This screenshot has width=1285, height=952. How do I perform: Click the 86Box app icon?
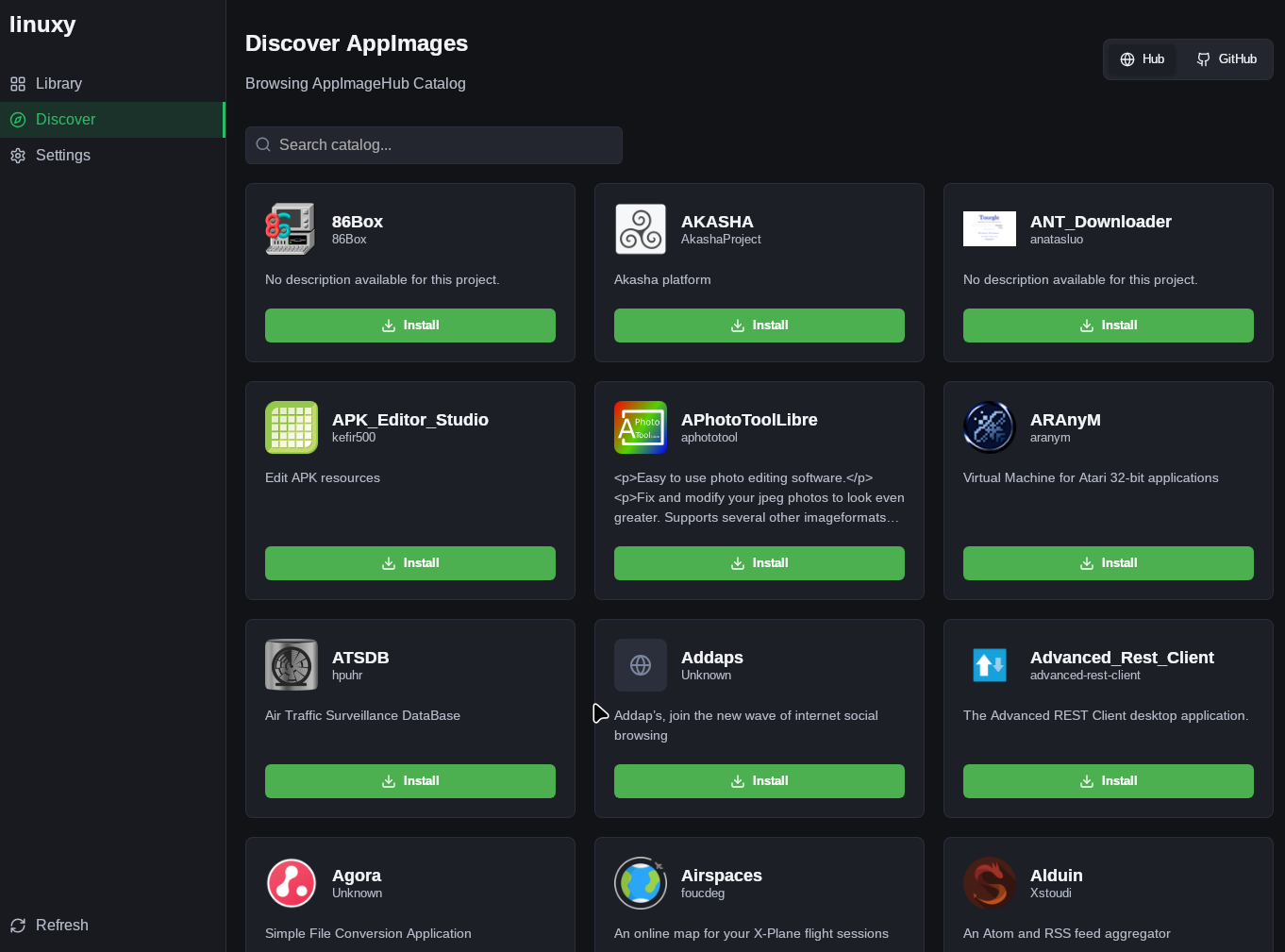[291, 229]
